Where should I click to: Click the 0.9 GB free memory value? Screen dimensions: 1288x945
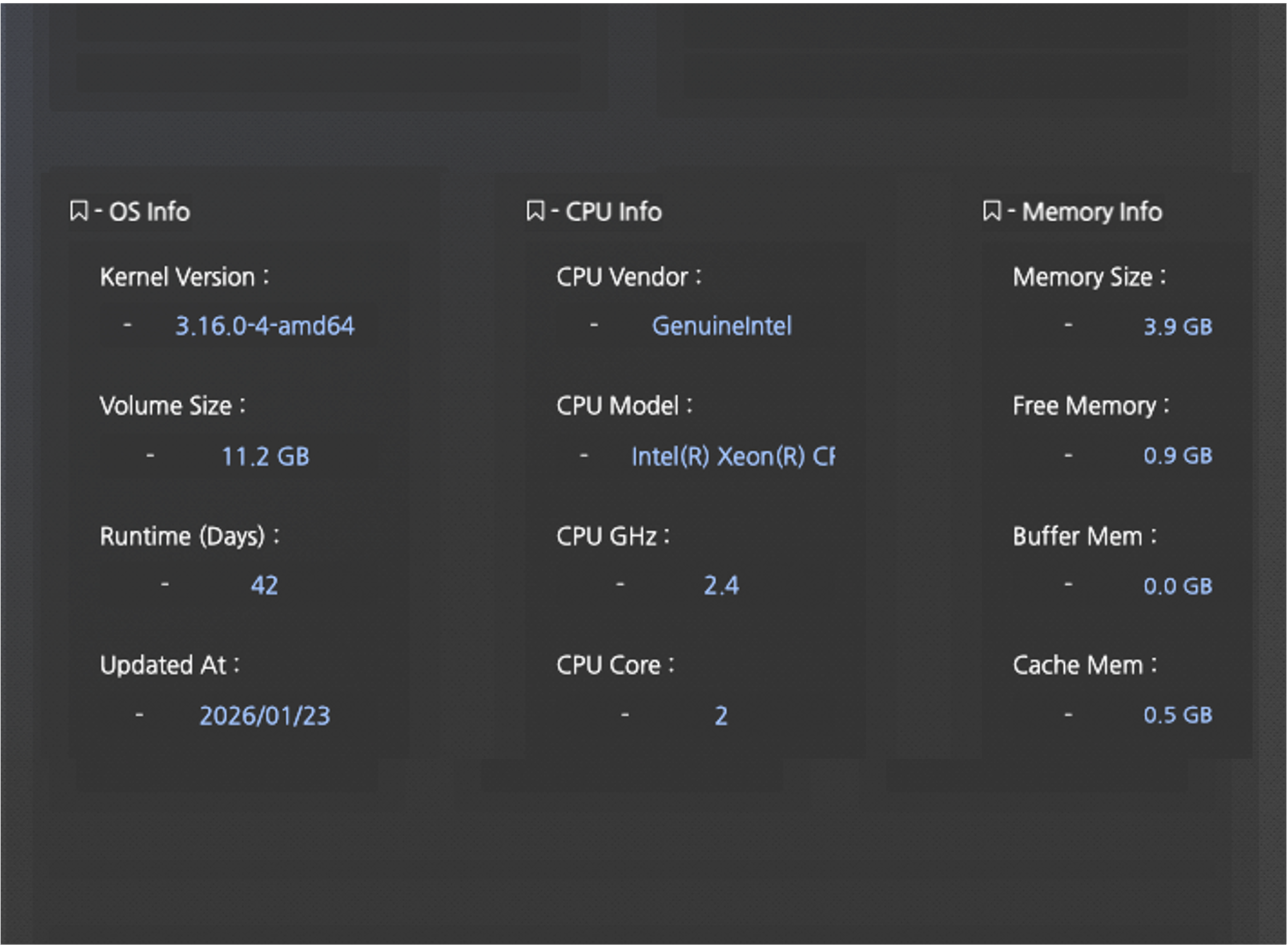(1177, 456)
